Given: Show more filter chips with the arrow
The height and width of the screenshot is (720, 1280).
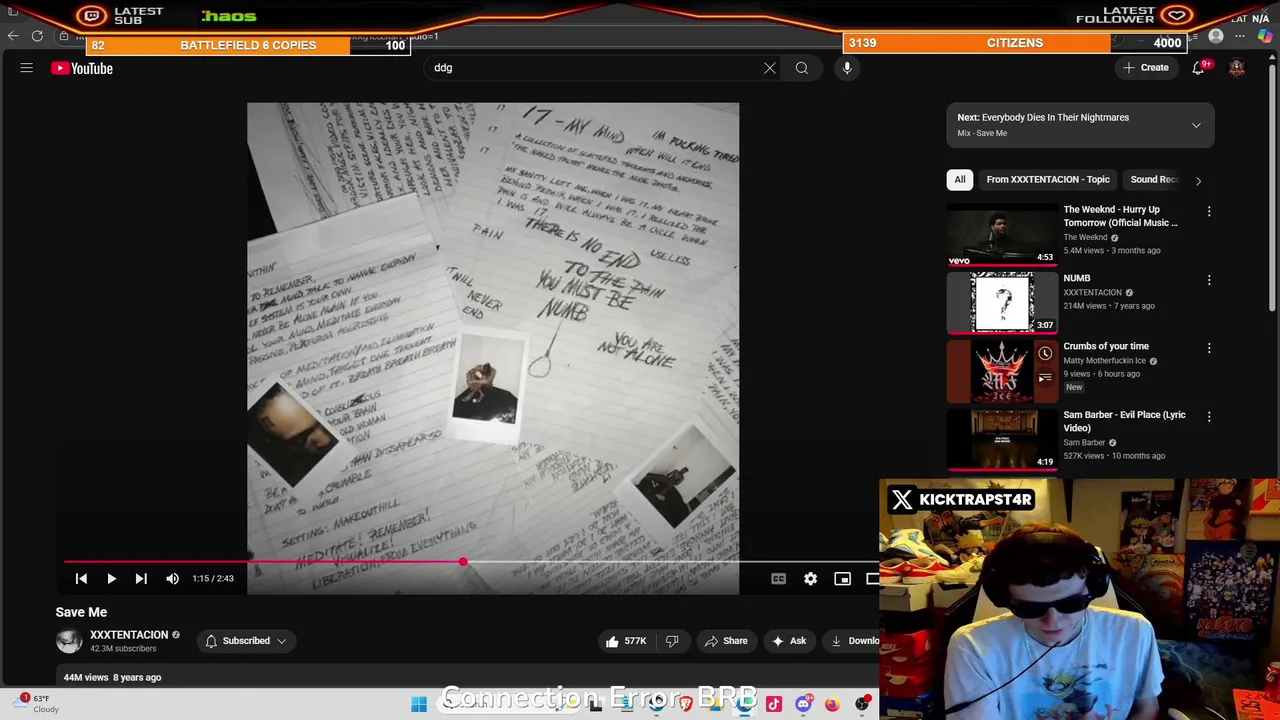Looking at the screenshot, I should click(x=1198, y=180).
